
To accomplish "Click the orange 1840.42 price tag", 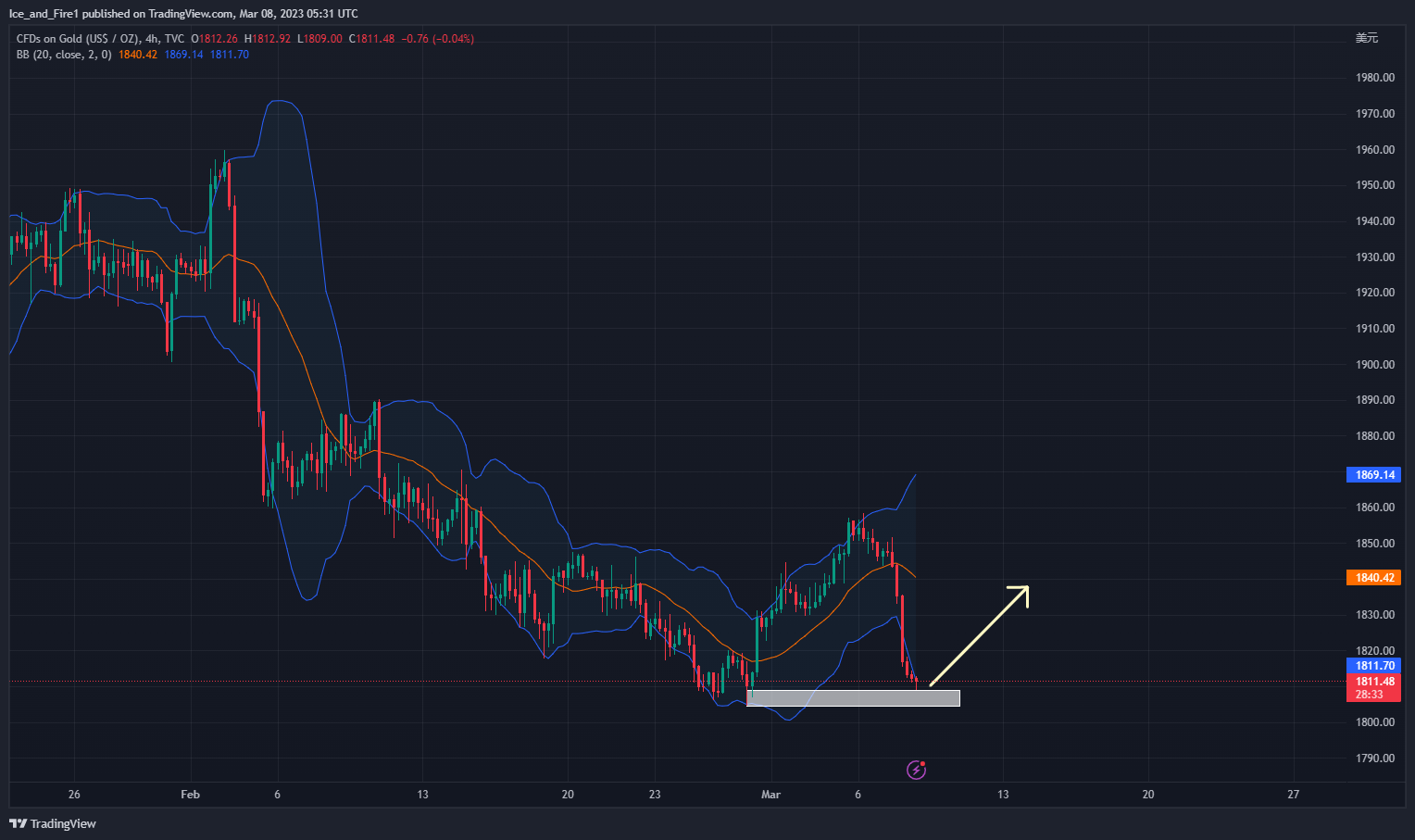I will pyautogui.click(x=1373, y=578).
